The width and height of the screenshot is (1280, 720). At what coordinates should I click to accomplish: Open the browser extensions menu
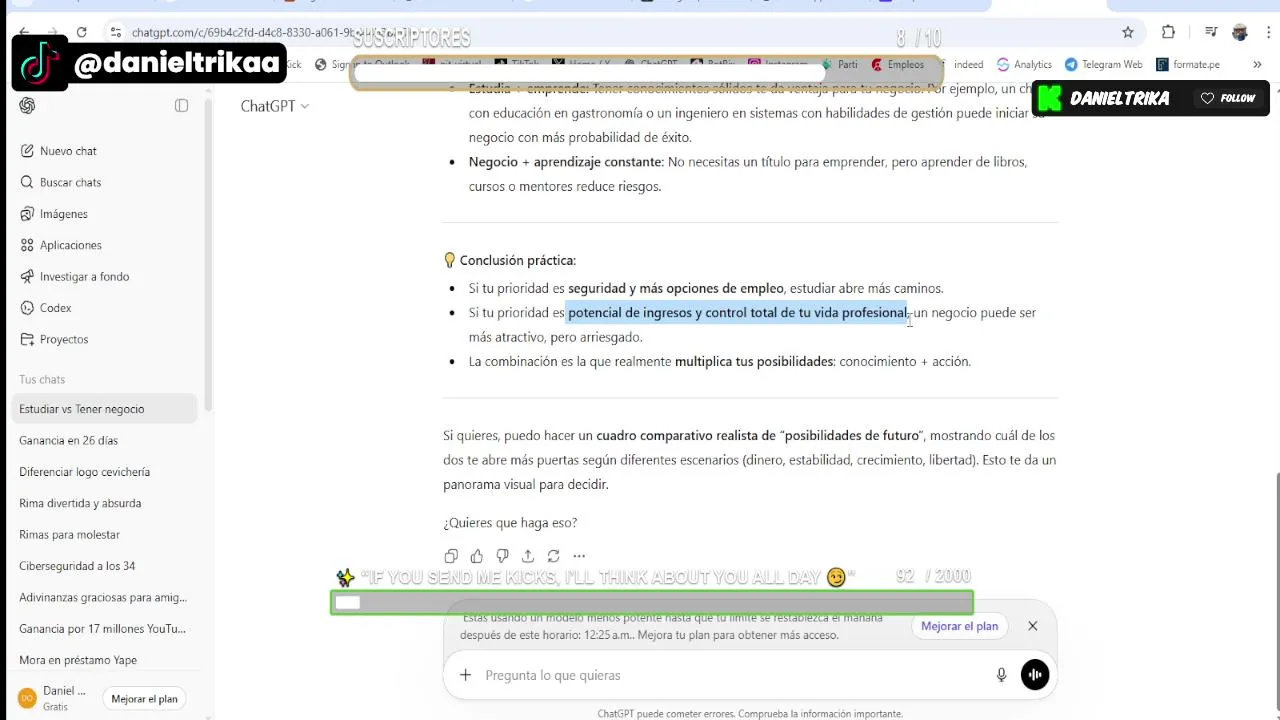[x=1168, y=32]
